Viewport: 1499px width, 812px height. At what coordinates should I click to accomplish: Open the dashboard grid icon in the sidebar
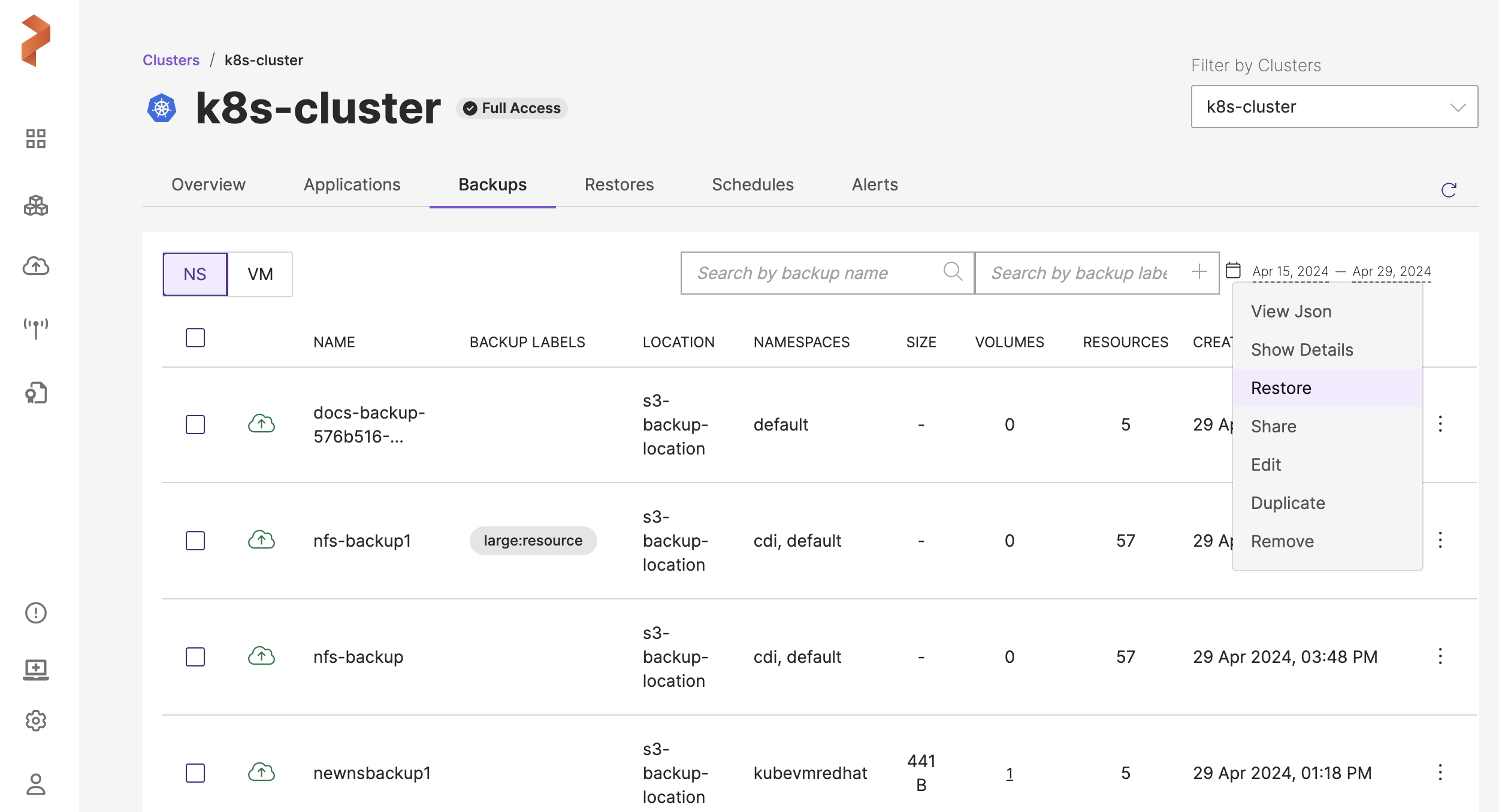(x=36, y=138)
